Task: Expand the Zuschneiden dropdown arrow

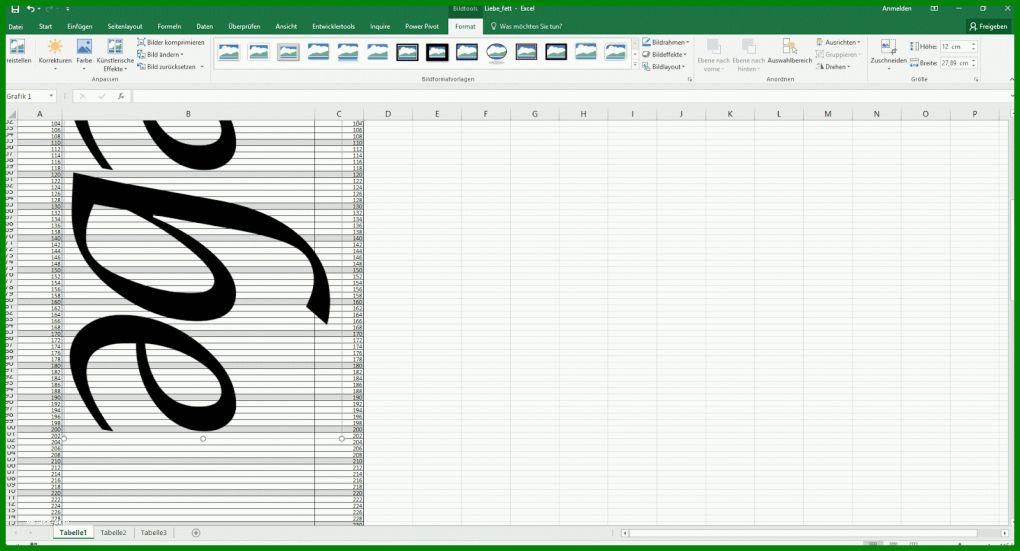Action: coord(889,68)
